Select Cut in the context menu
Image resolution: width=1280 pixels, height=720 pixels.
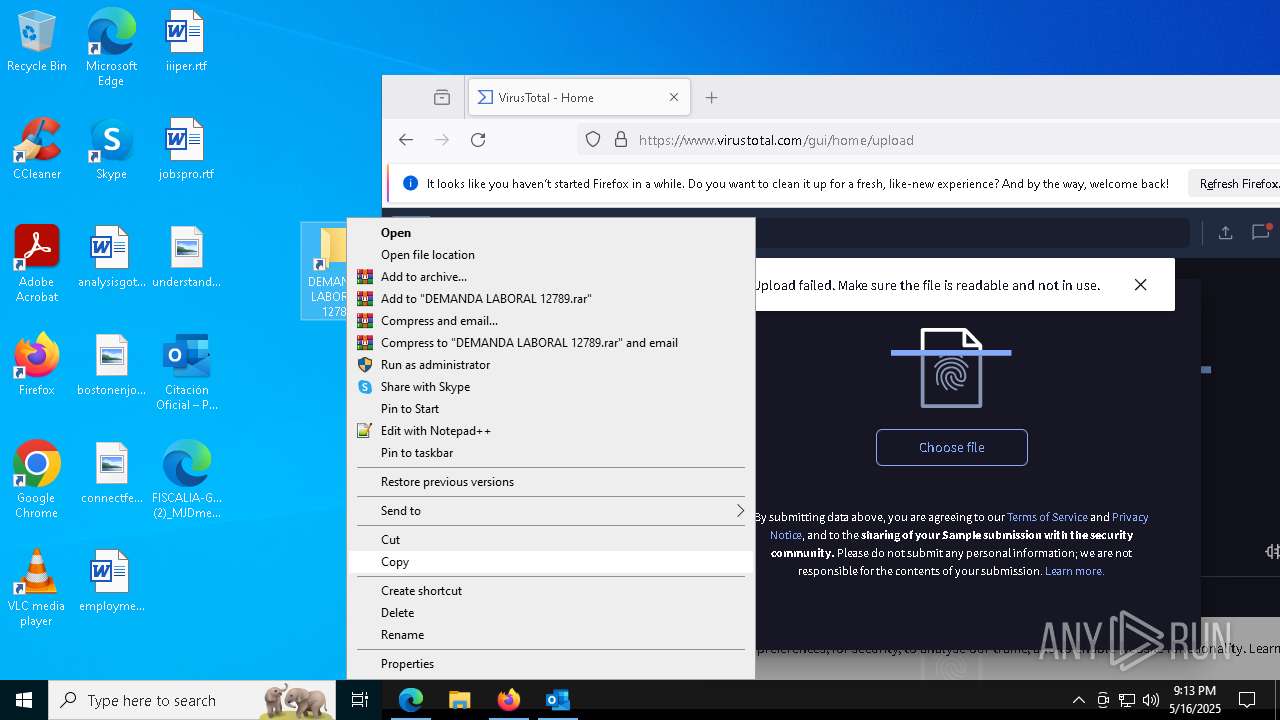coord(551,540)
